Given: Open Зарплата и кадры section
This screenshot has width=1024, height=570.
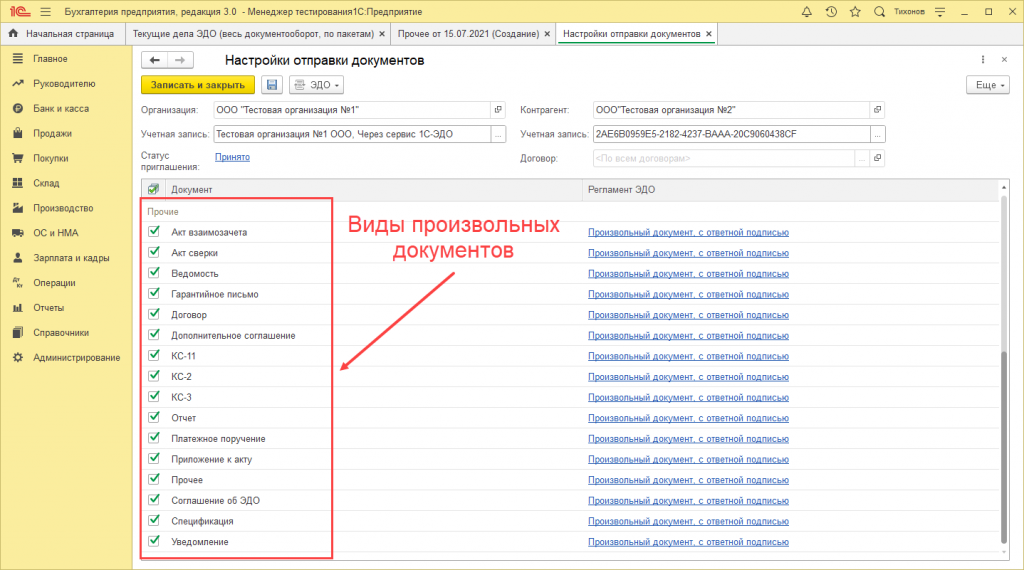Looking at the screenshot, I should [x=71, y=258].
